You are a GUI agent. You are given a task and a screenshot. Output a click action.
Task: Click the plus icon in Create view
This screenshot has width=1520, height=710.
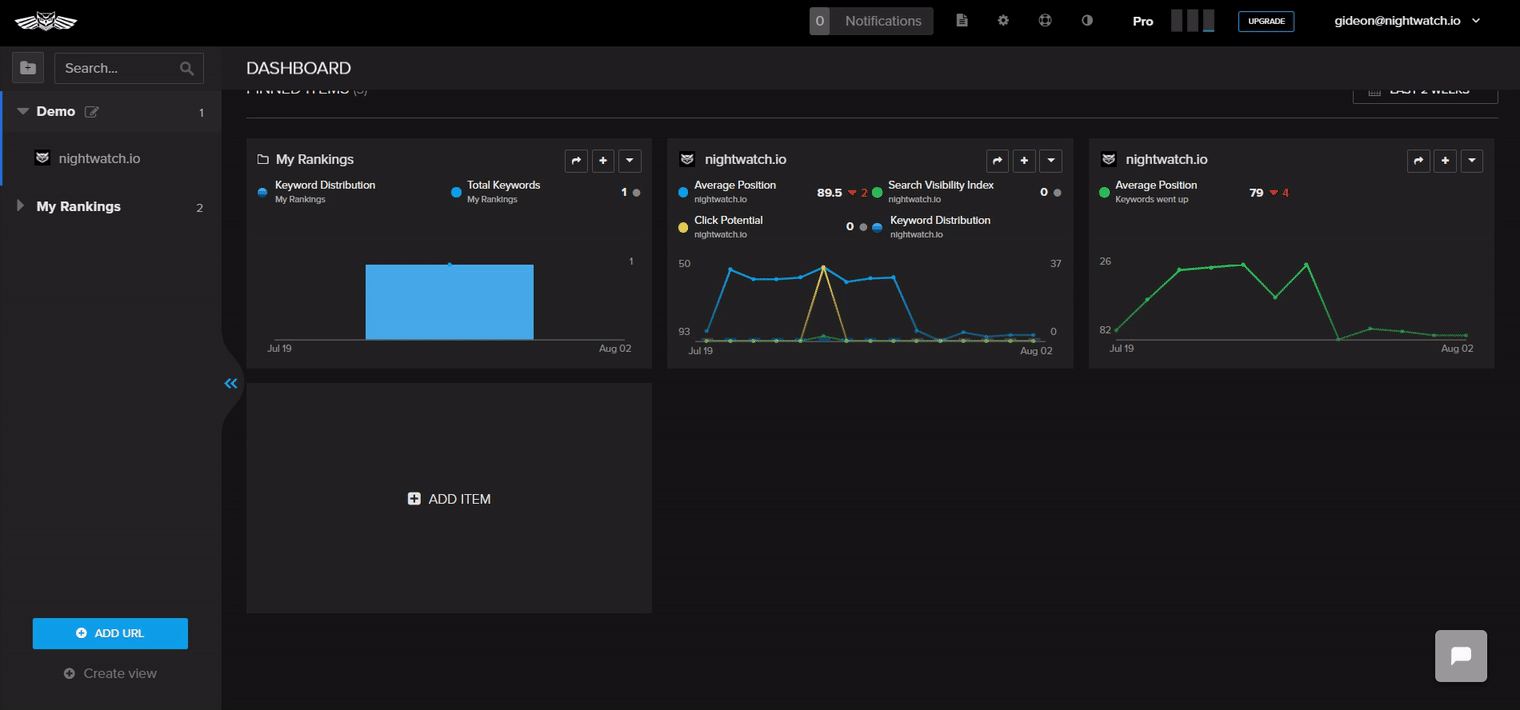pyautogui.click(x=69, y=674)
